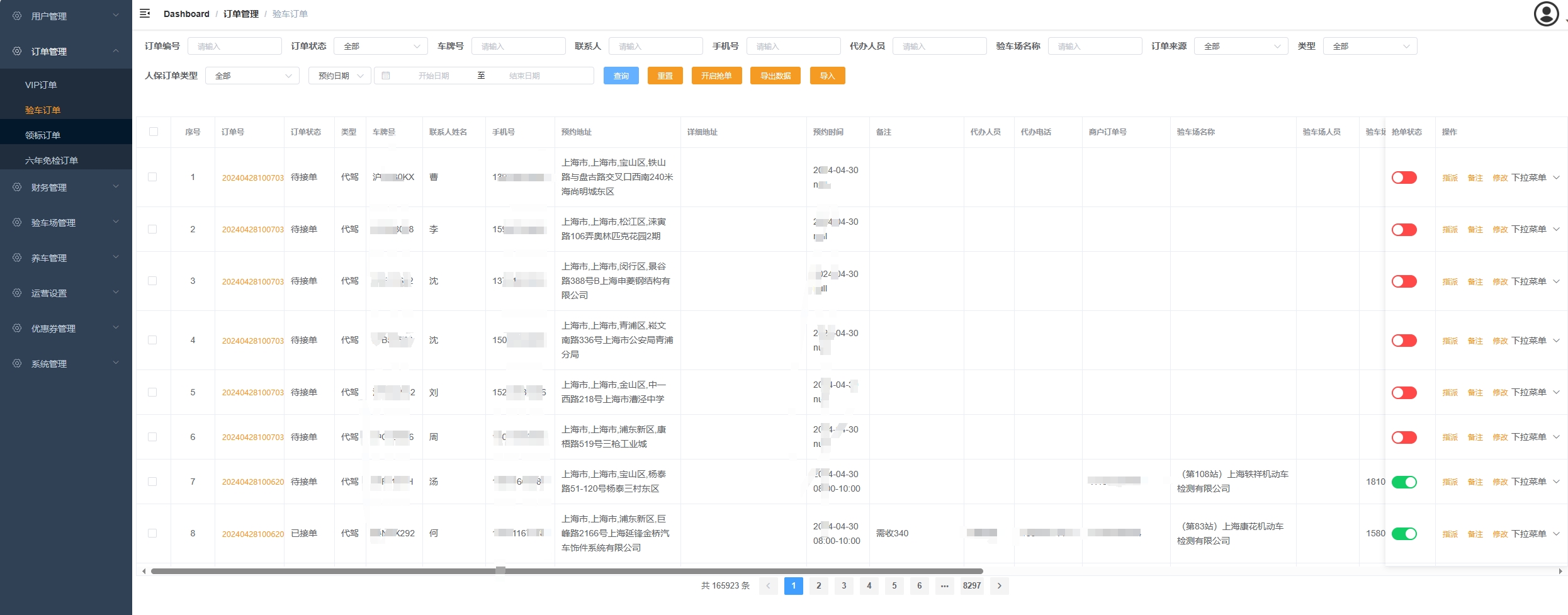Image resolution: width=1568 pixels, height=615 pixels.
Task: Go to next page arrow
Action: [x=999, y=585]
